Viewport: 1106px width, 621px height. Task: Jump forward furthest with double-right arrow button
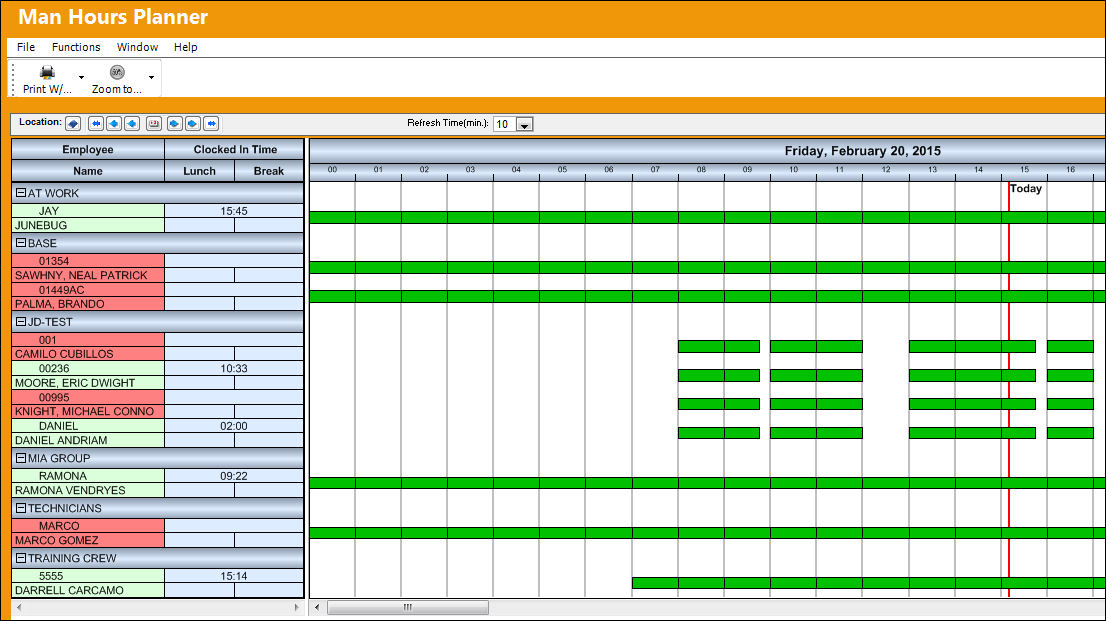tap(211, 123)
